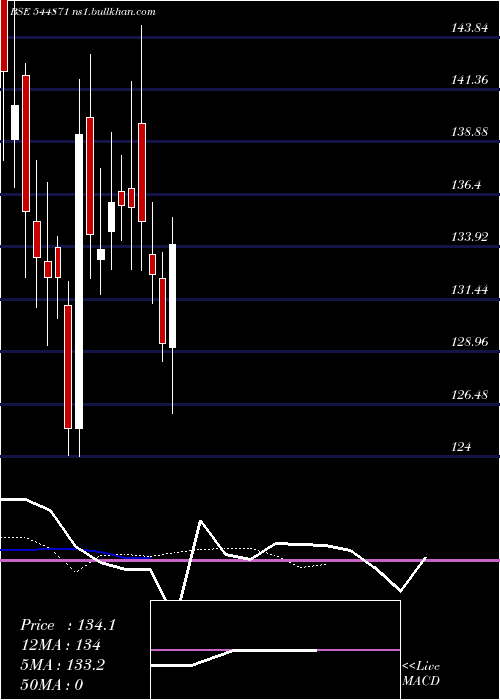500x700 pixels.
Task: Click the Price : 134.1 readout
Action: (68, 625)
